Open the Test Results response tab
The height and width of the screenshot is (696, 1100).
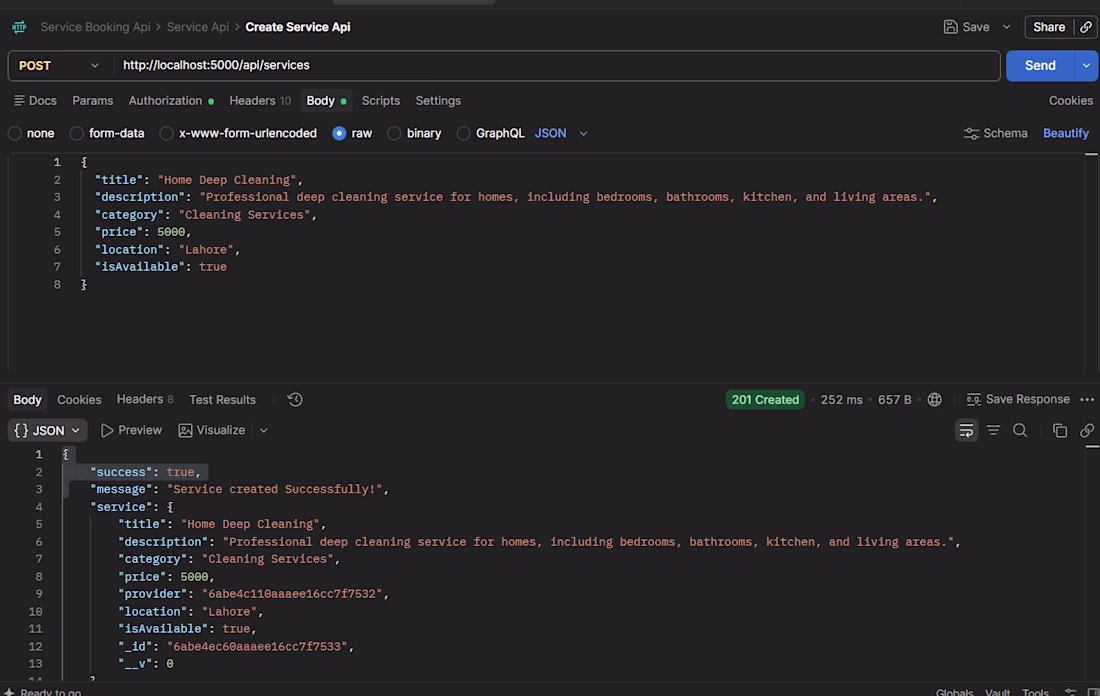222,399
